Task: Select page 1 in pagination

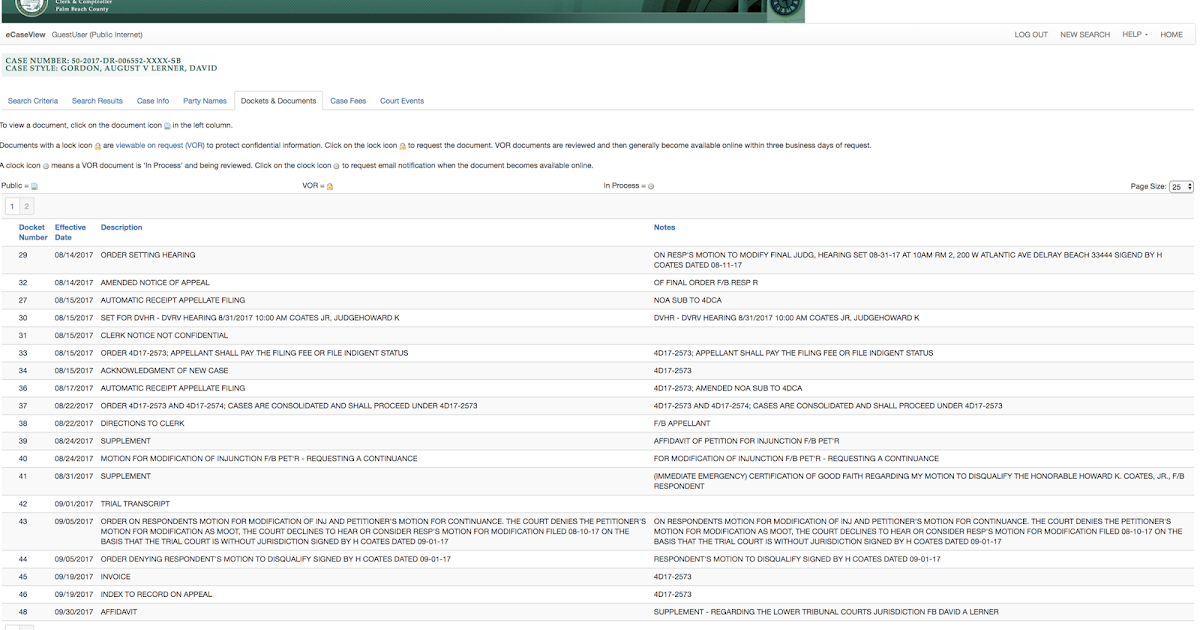Action: coord(13,206)
